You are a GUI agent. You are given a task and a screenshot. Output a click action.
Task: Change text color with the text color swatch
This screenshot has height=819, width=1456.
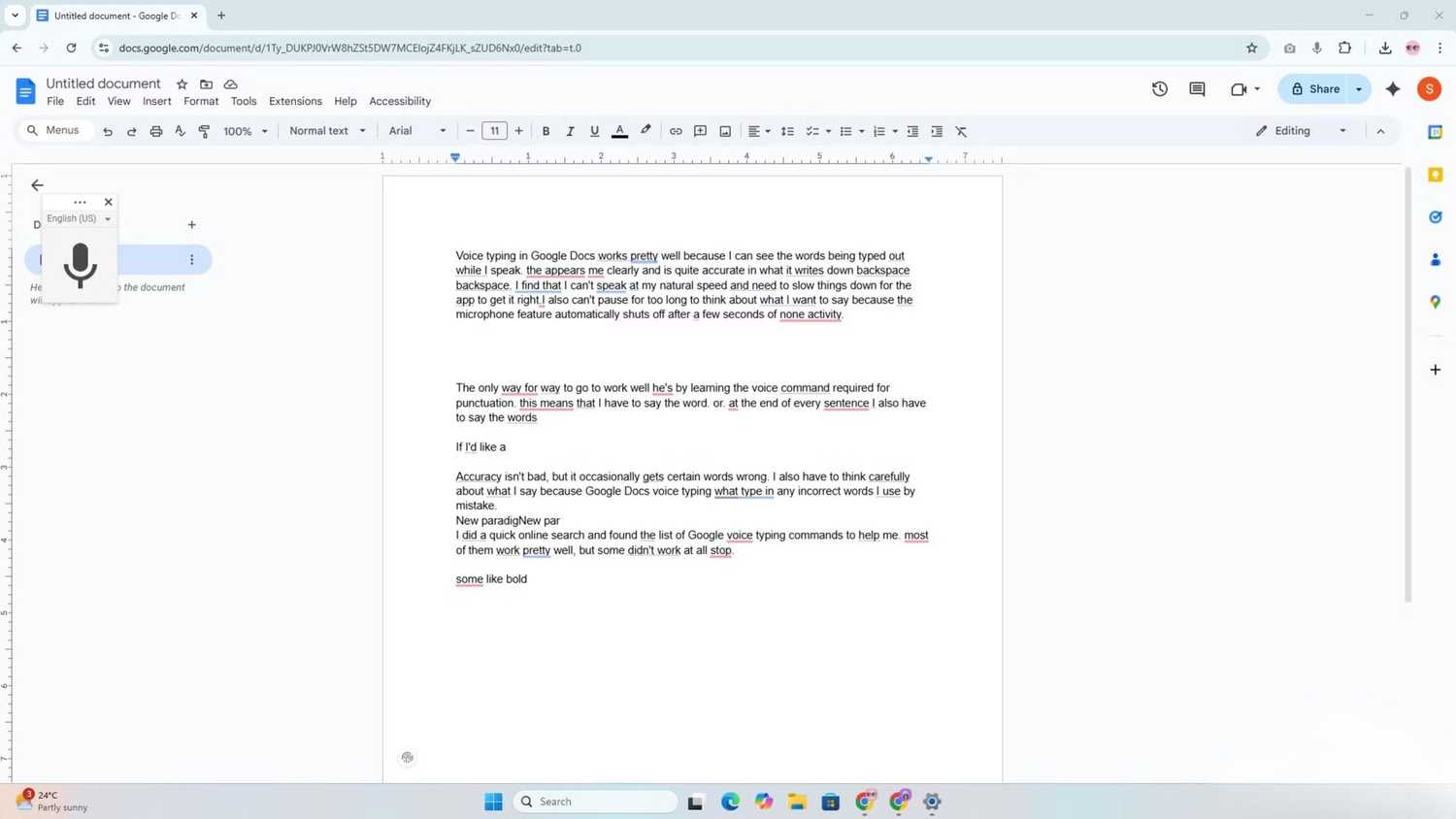coord(619,130)
